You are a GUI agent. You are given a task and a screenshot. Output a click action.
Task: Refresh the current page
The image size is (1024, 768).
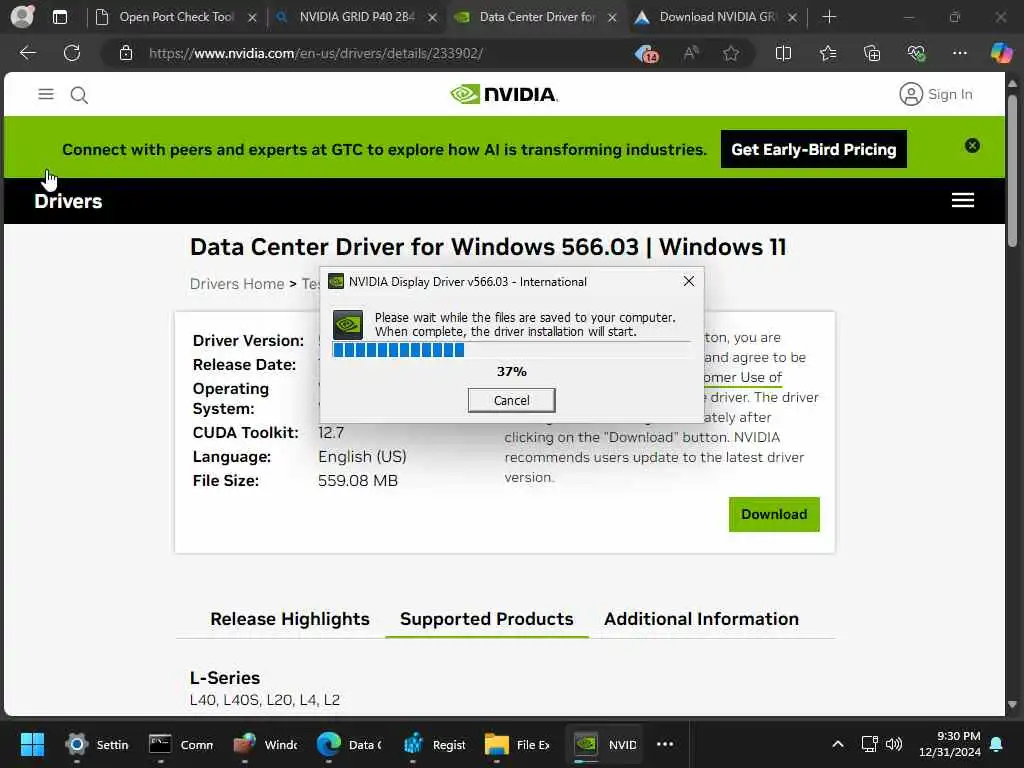pos(72,53)
